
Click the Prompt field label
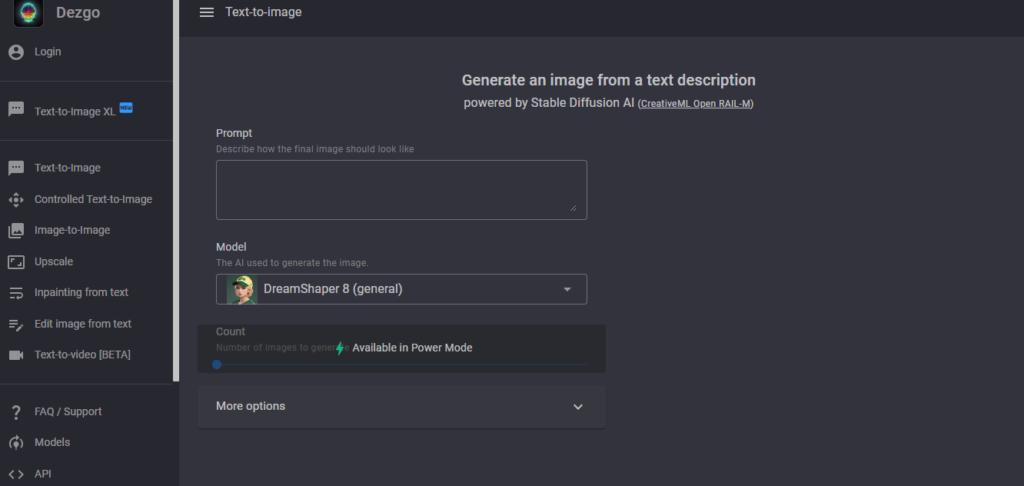point(234,133)
